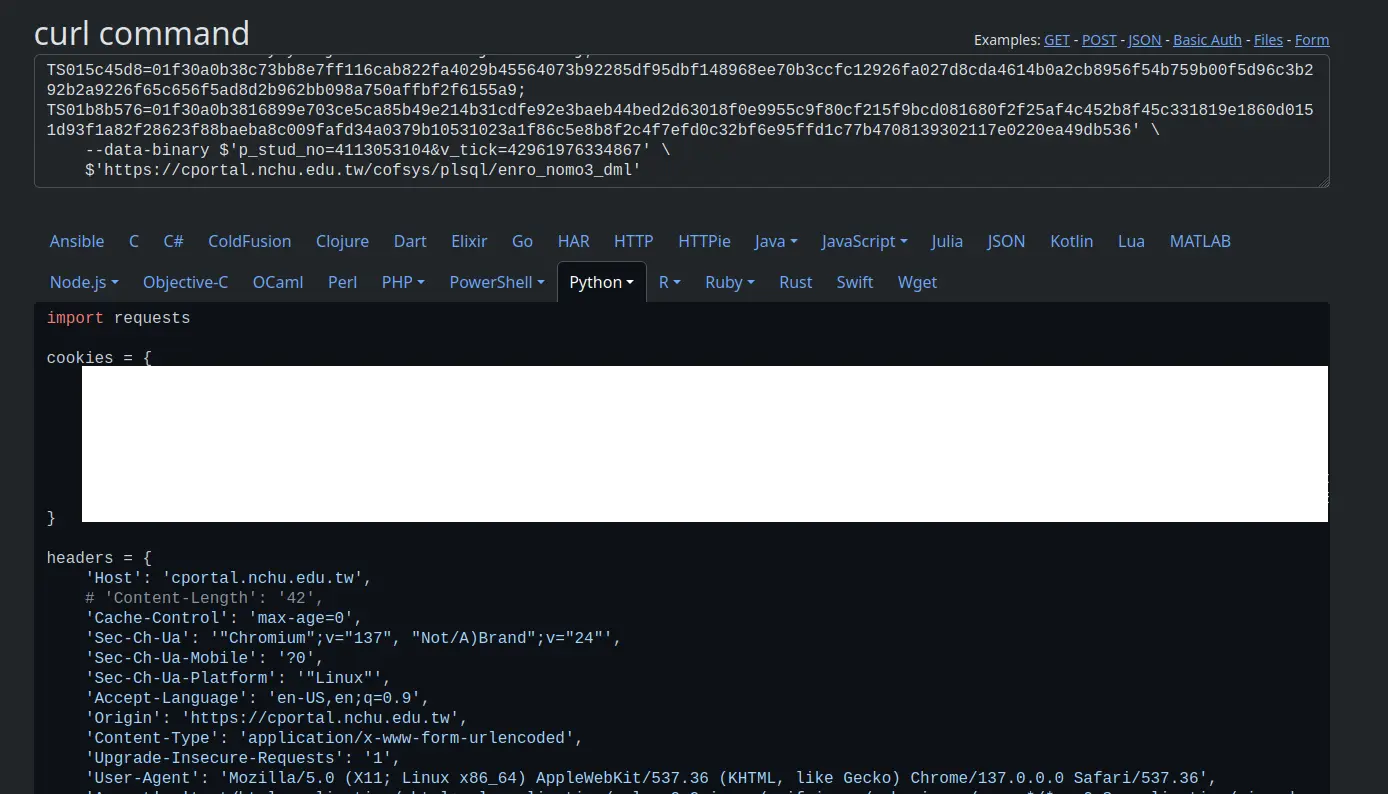Open the Node.js dropdown tab

point(84,282)
